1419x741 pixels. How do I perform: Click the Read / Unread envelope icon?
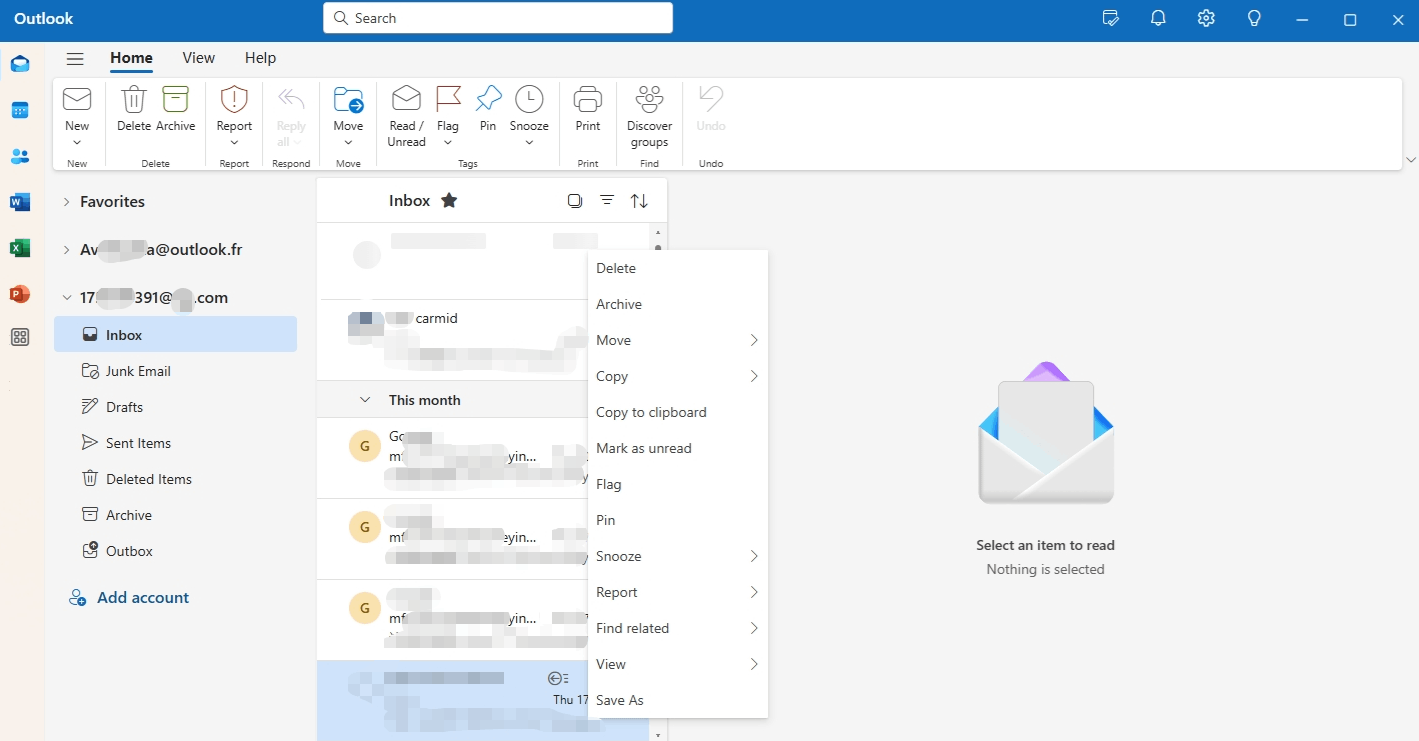406,99
